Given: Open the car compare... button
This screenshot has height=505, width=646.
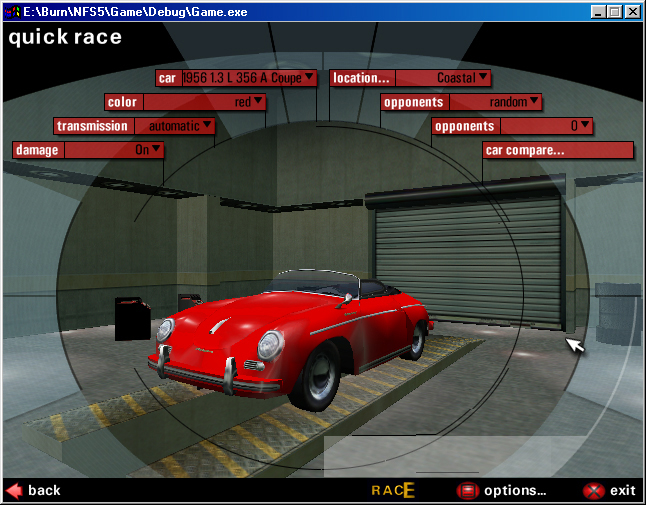Looking at the screenshot, I should click(558, 150).
